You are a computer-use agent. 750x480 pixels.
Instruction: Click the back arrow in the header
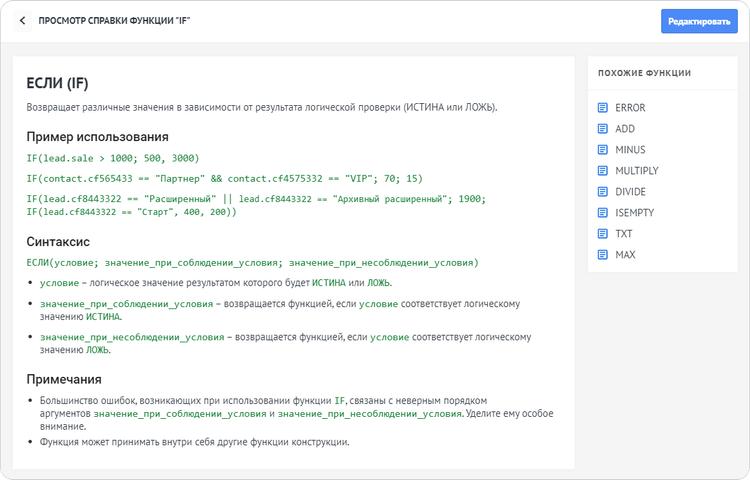coord(23,21)
